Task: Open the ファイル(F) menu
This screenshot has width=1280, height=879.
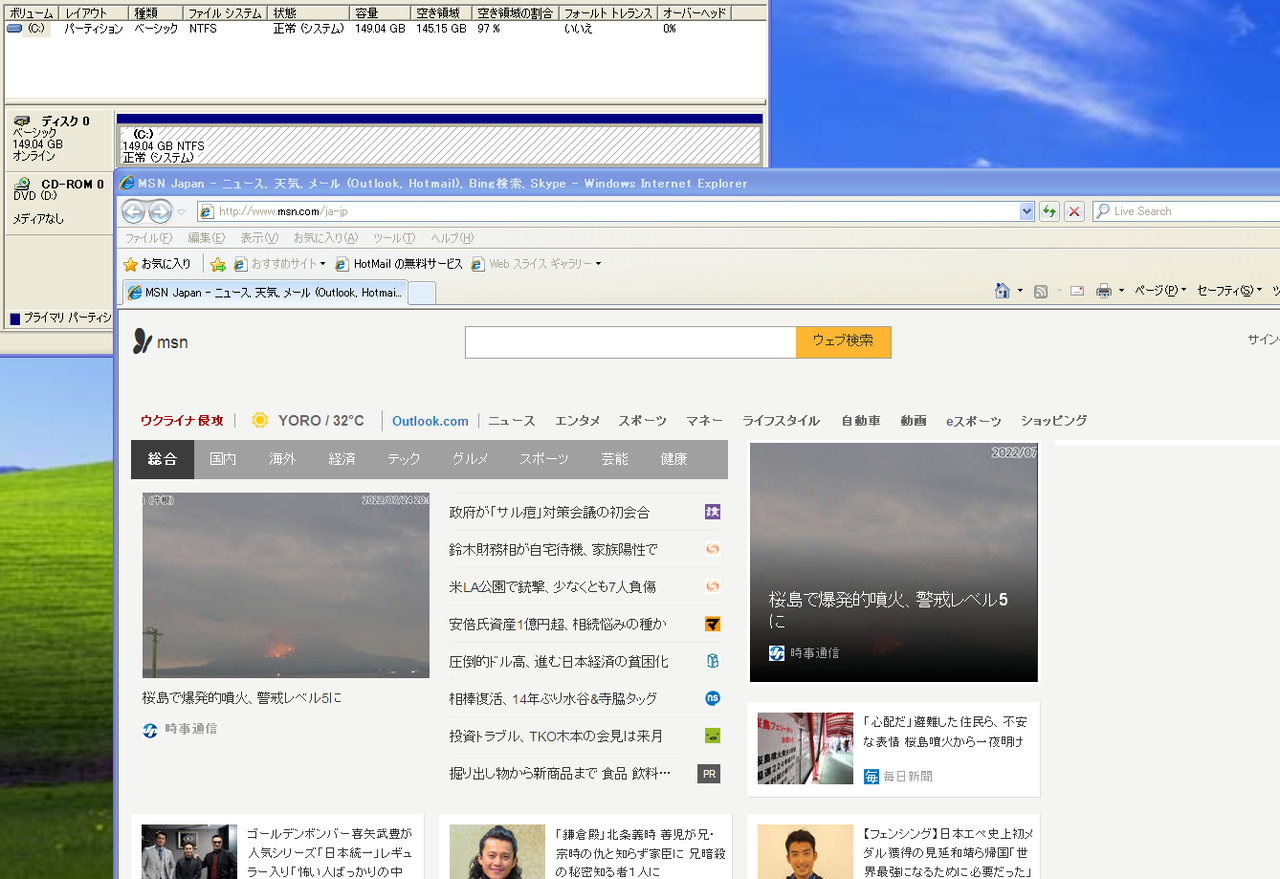Action: (x=148, y=238)
